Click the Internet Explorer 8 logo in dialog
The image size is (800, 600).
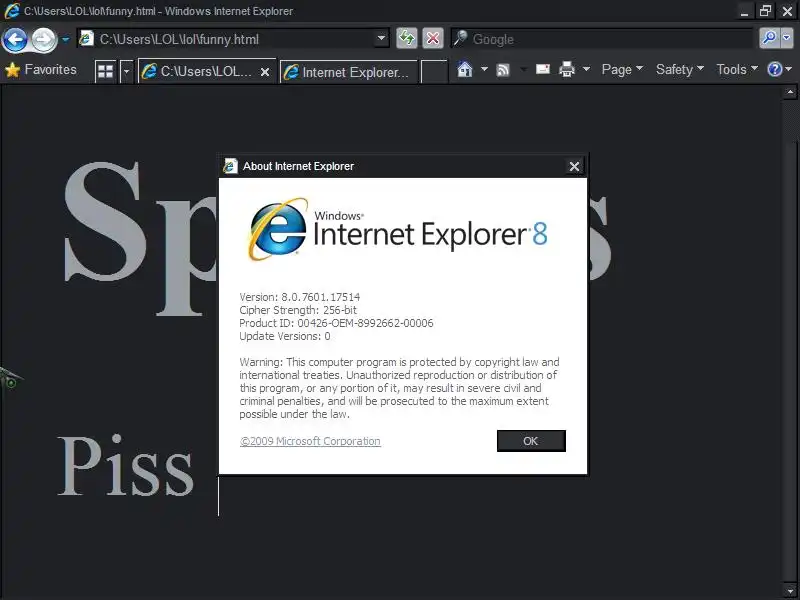point(397,231)
